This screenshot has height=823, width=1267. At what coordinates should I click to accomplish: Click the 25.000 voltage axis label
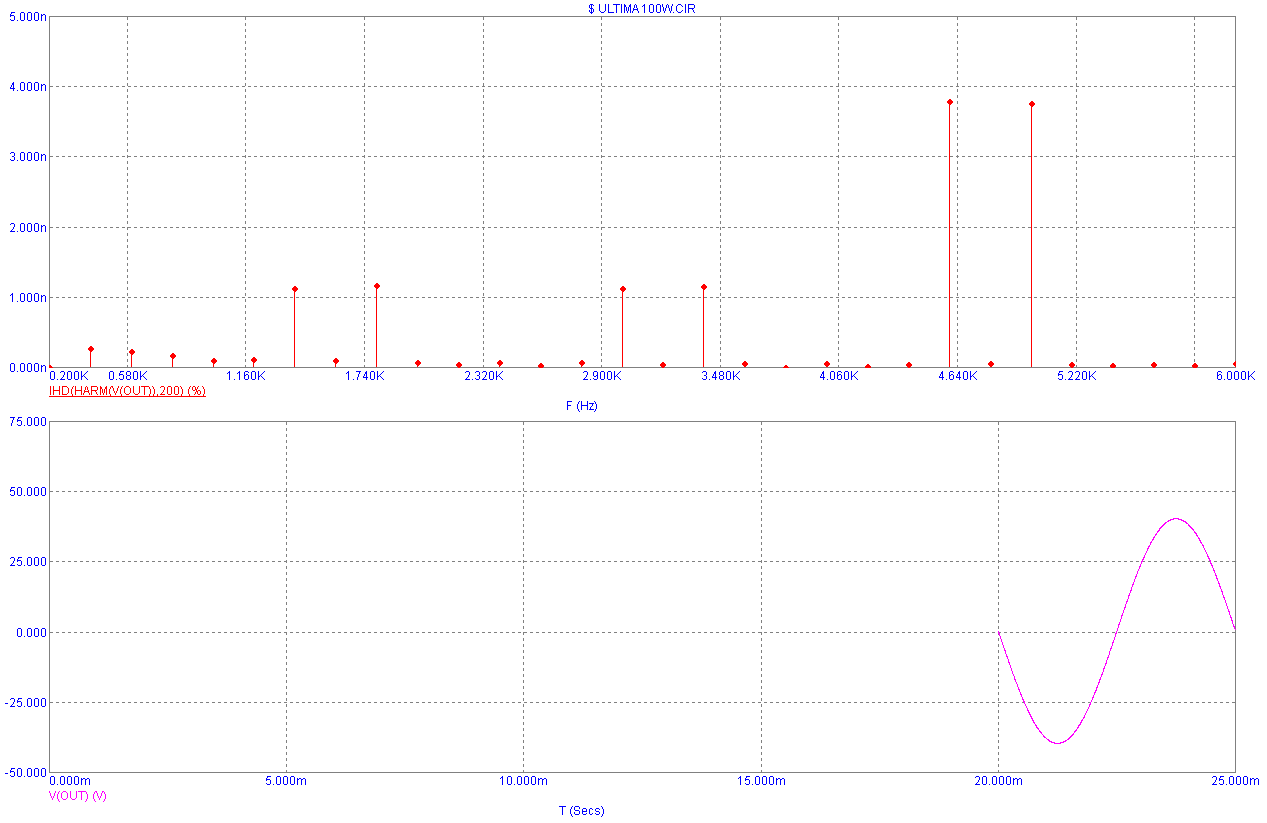28,562
